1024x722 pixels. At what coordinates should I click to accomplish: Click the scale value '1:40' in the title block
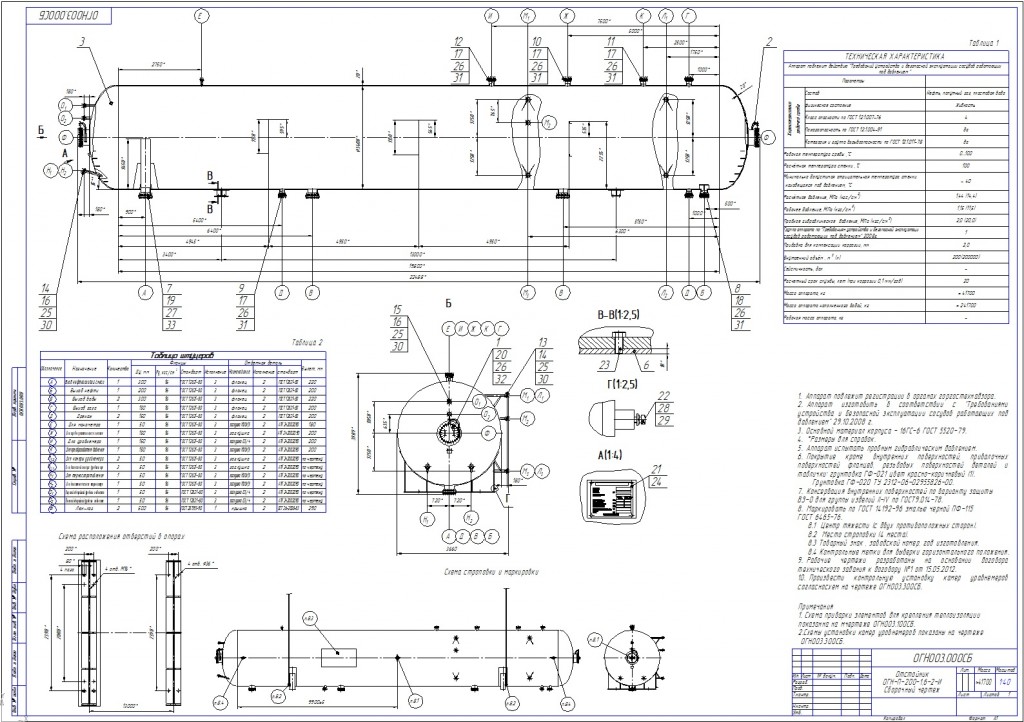[x=1005, y=682]
